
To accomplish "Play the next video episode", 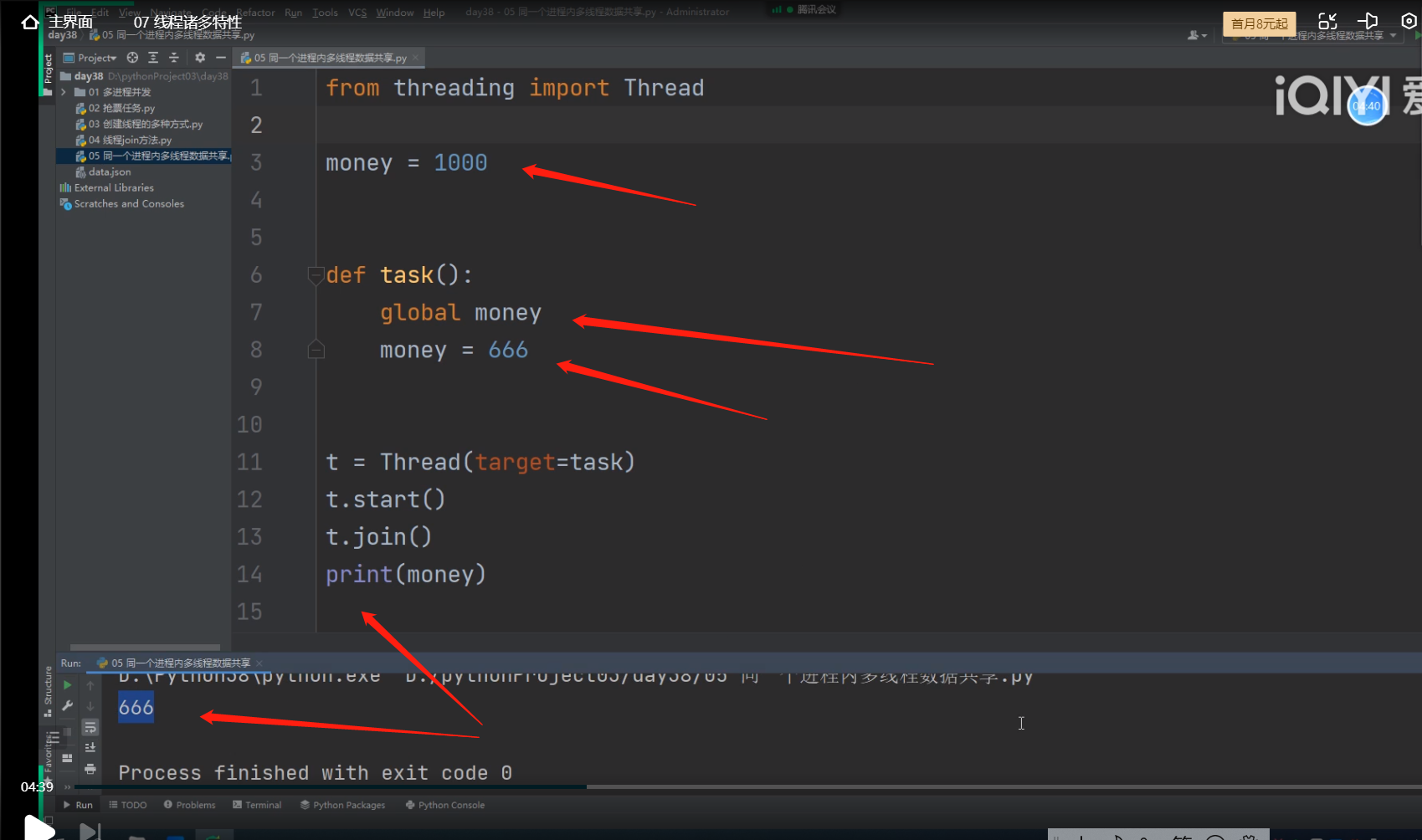I will [90, 831].
